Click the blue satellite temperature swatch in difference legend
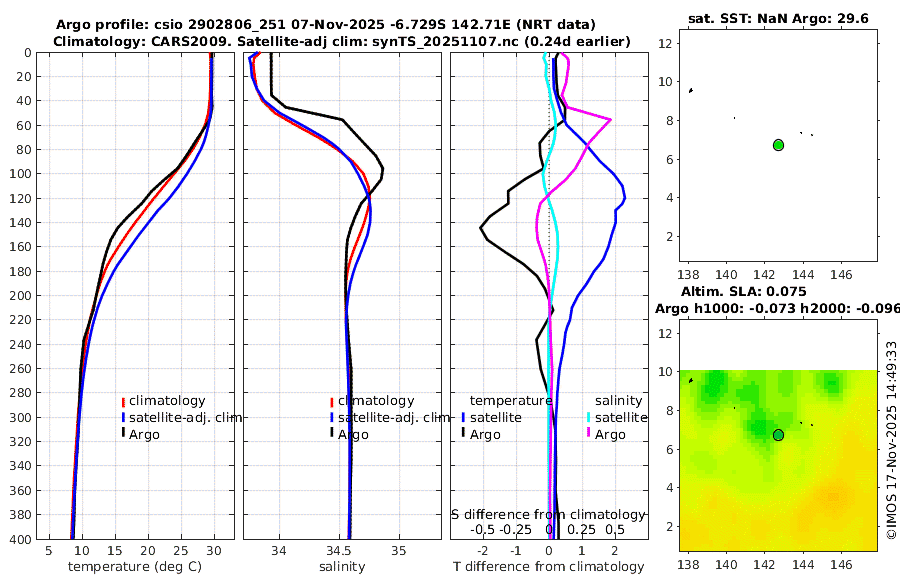900x580 pixels. (x=463, y=417)
